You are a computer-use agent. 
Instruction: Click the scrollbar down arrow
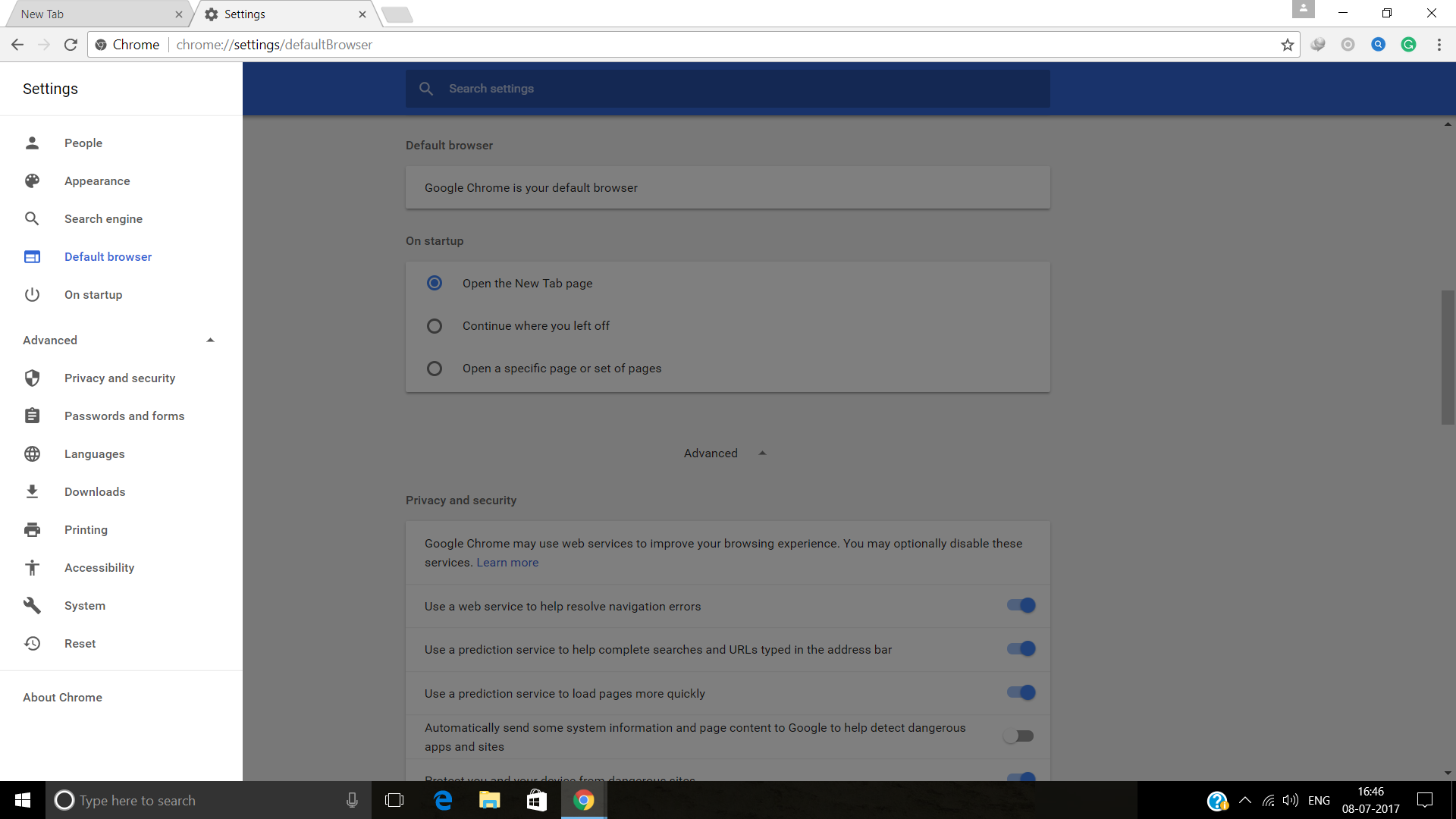[x=1448, y=773]
